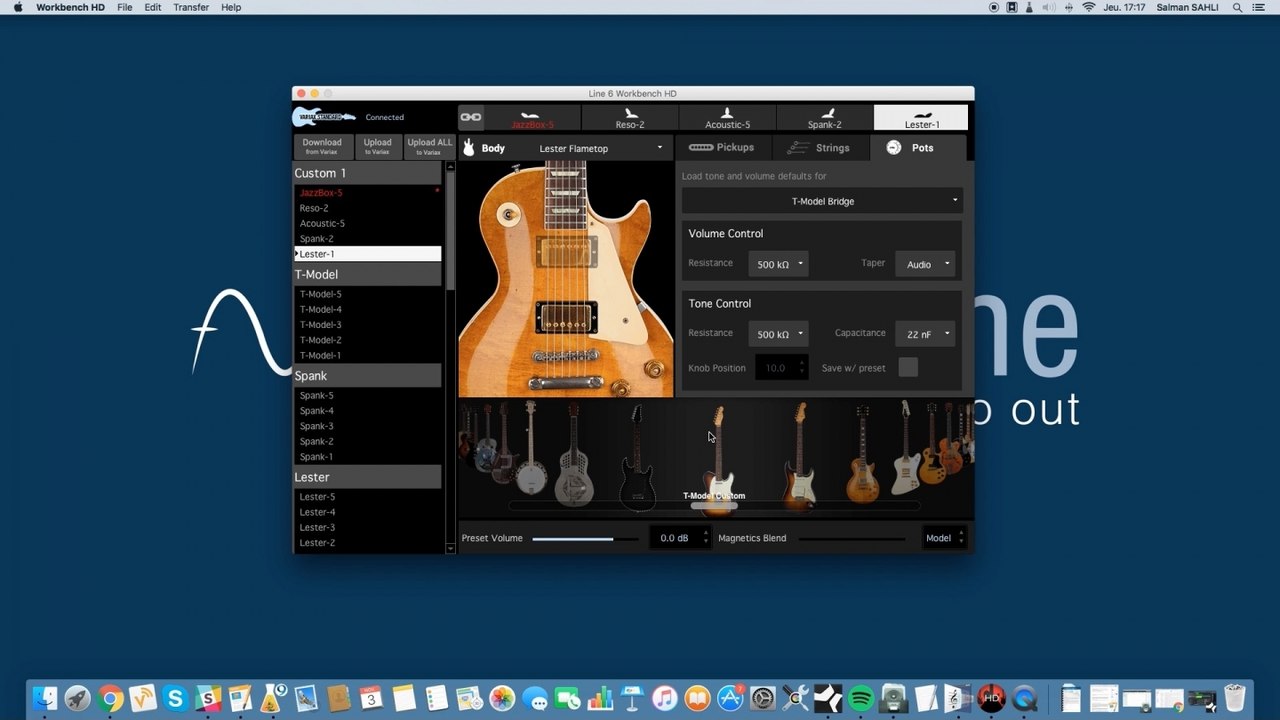The width and height of the screenshot is (1280, 720).
Task: Pick the sunburst Strat-style guitar in carousel
Action: click(x=798, y=454)
